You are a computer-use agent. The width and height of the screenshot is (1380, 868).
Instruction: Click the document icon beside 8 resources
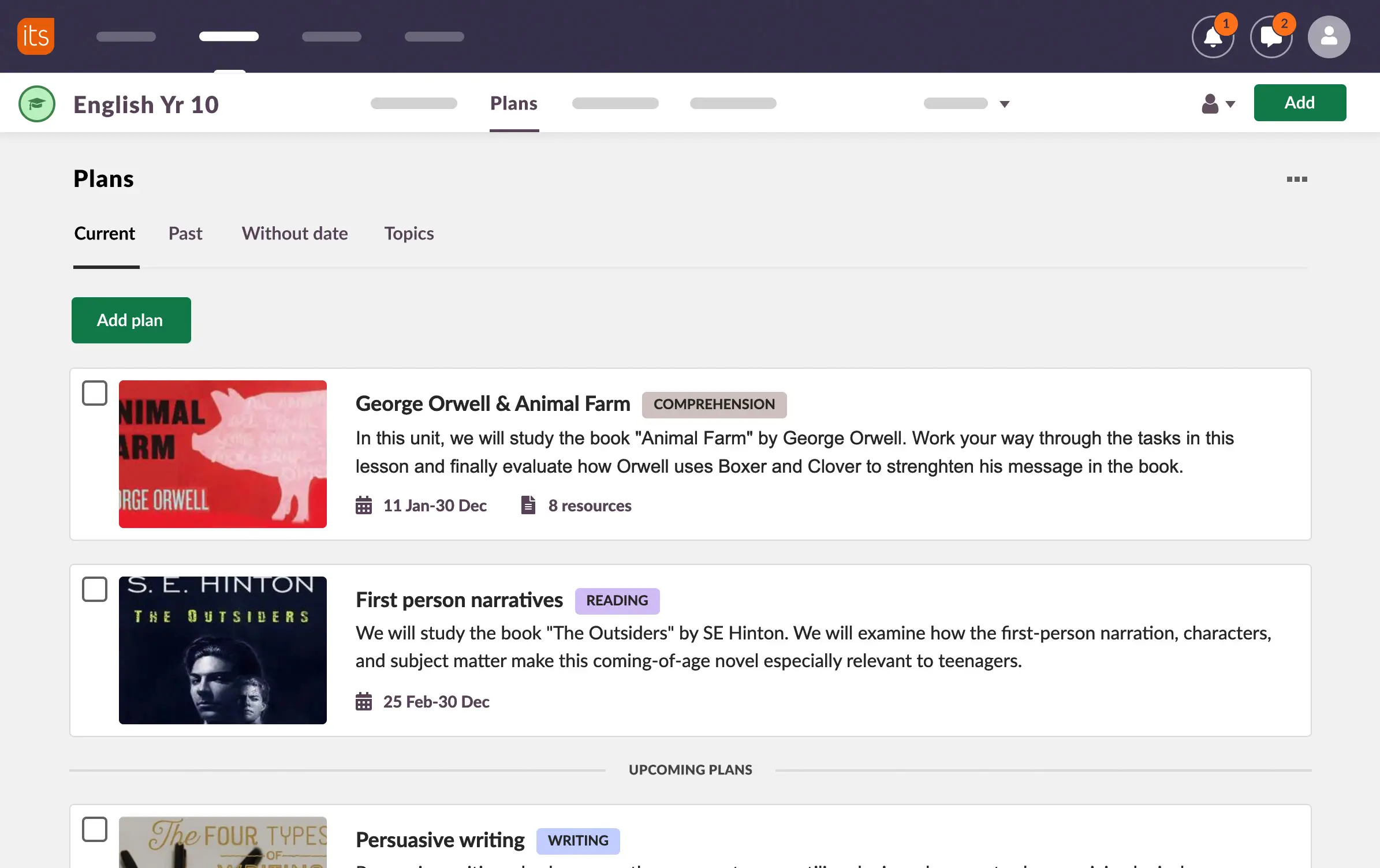528,505
